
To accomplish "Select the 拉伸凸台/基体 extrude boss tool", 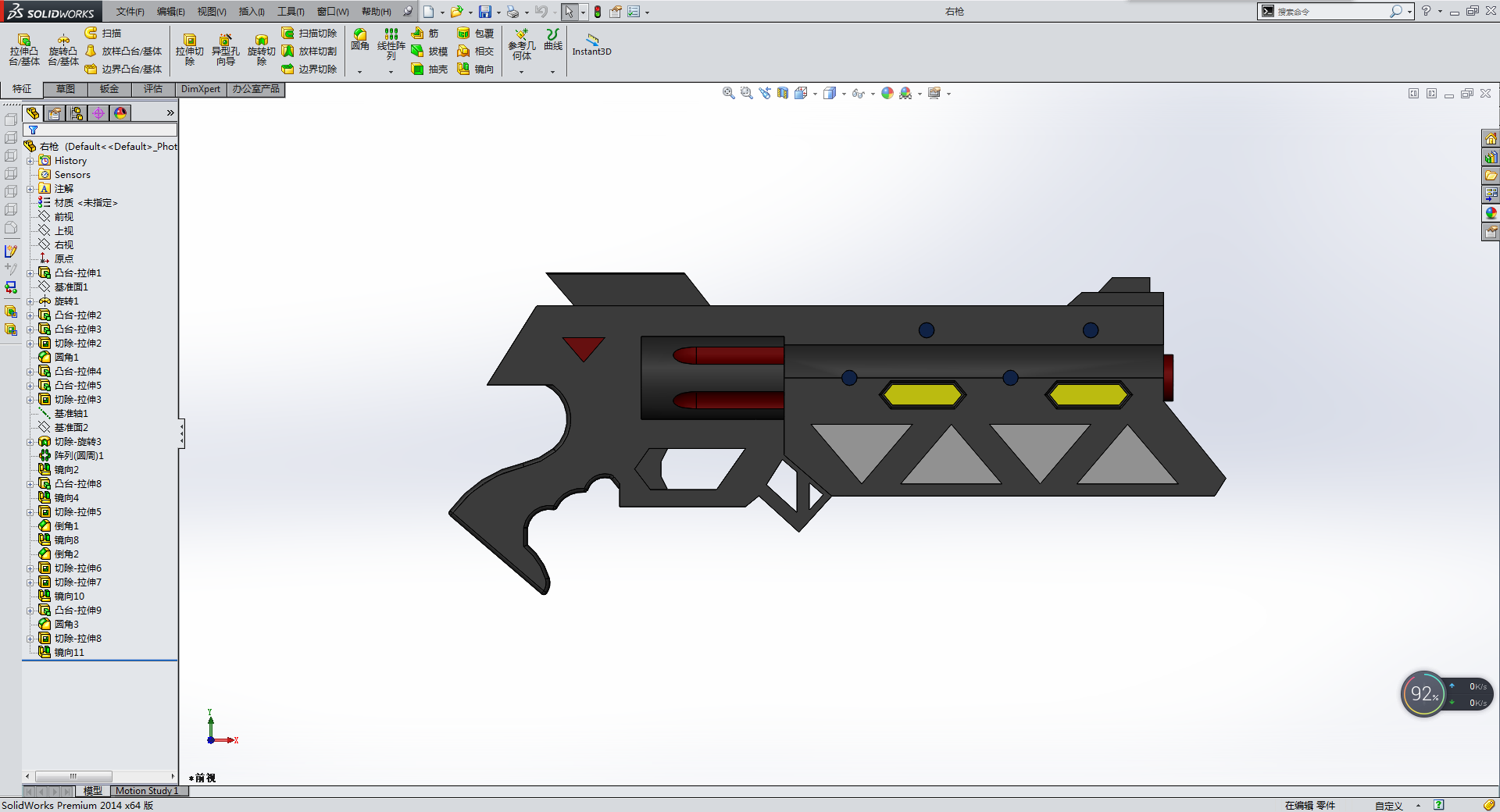I will (24, 49).
